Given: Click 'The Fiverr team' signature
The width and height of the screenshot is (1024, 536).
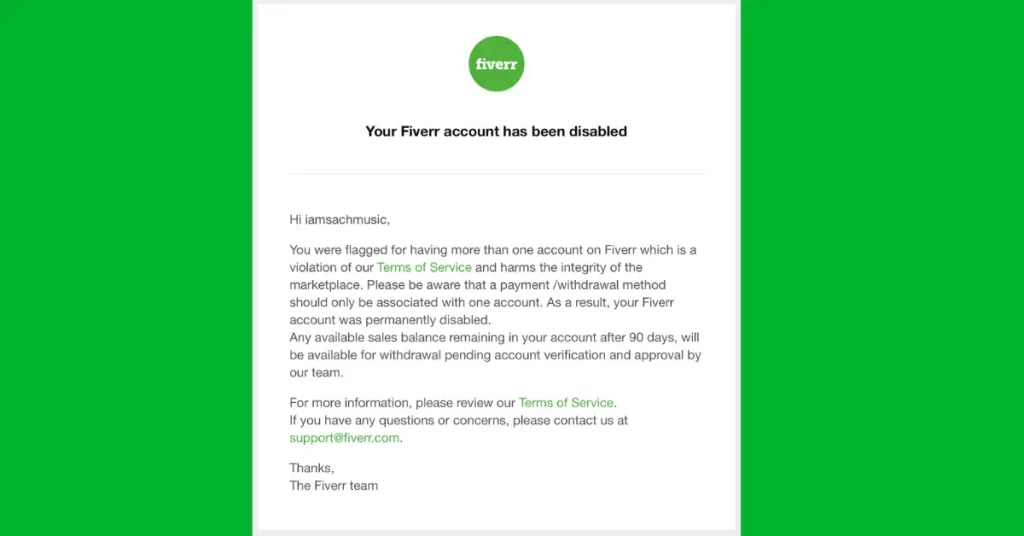Looking at the screenshot, I should [334, 486].
